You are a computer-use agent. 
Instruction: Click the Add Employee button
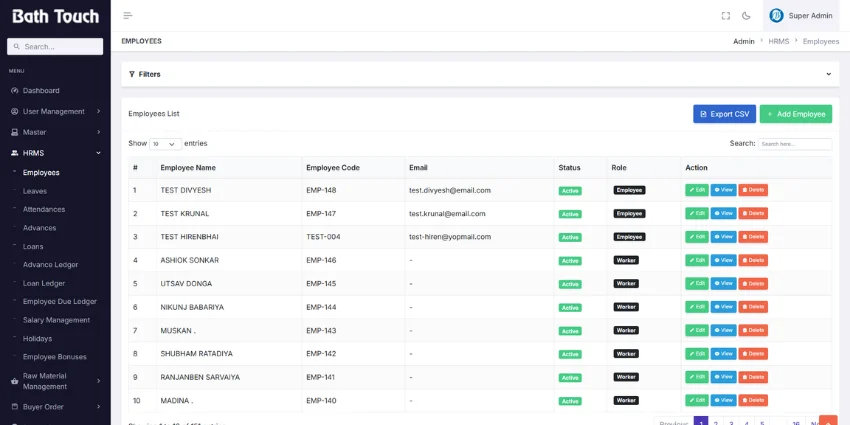[796, 114]
